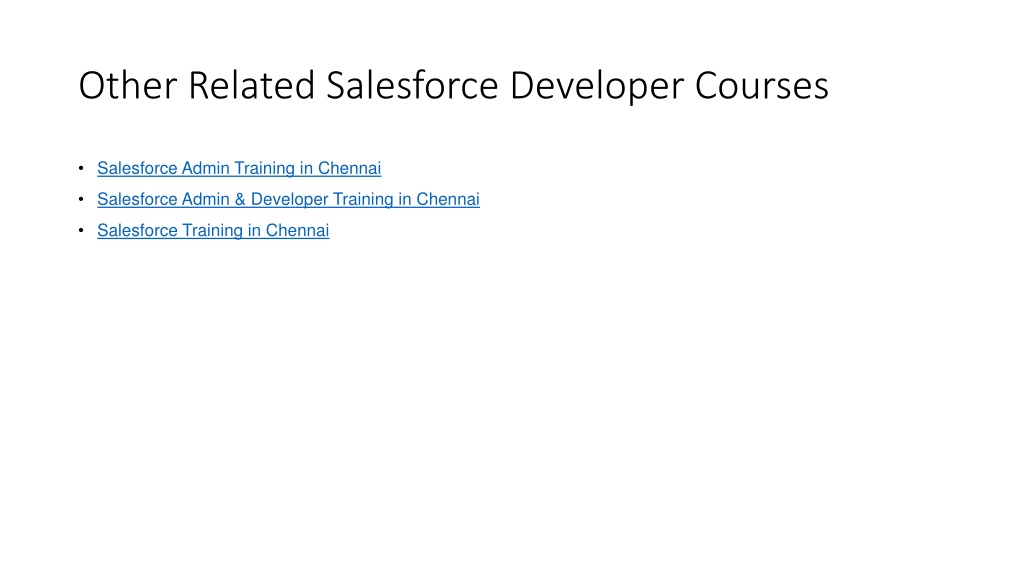This screenshot has width=1024, height=576.
Task: Follow the Salesforce Admin & Developer Training link
Action: coord(288,199)
